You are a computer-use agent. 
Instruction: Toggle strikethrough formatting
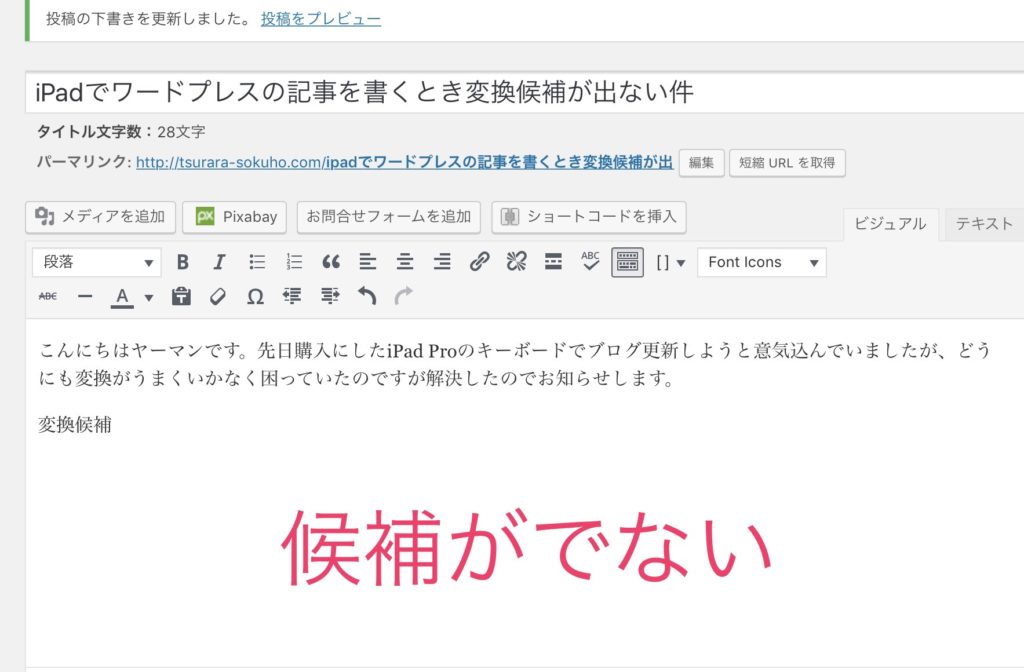[x=48, y=296]
